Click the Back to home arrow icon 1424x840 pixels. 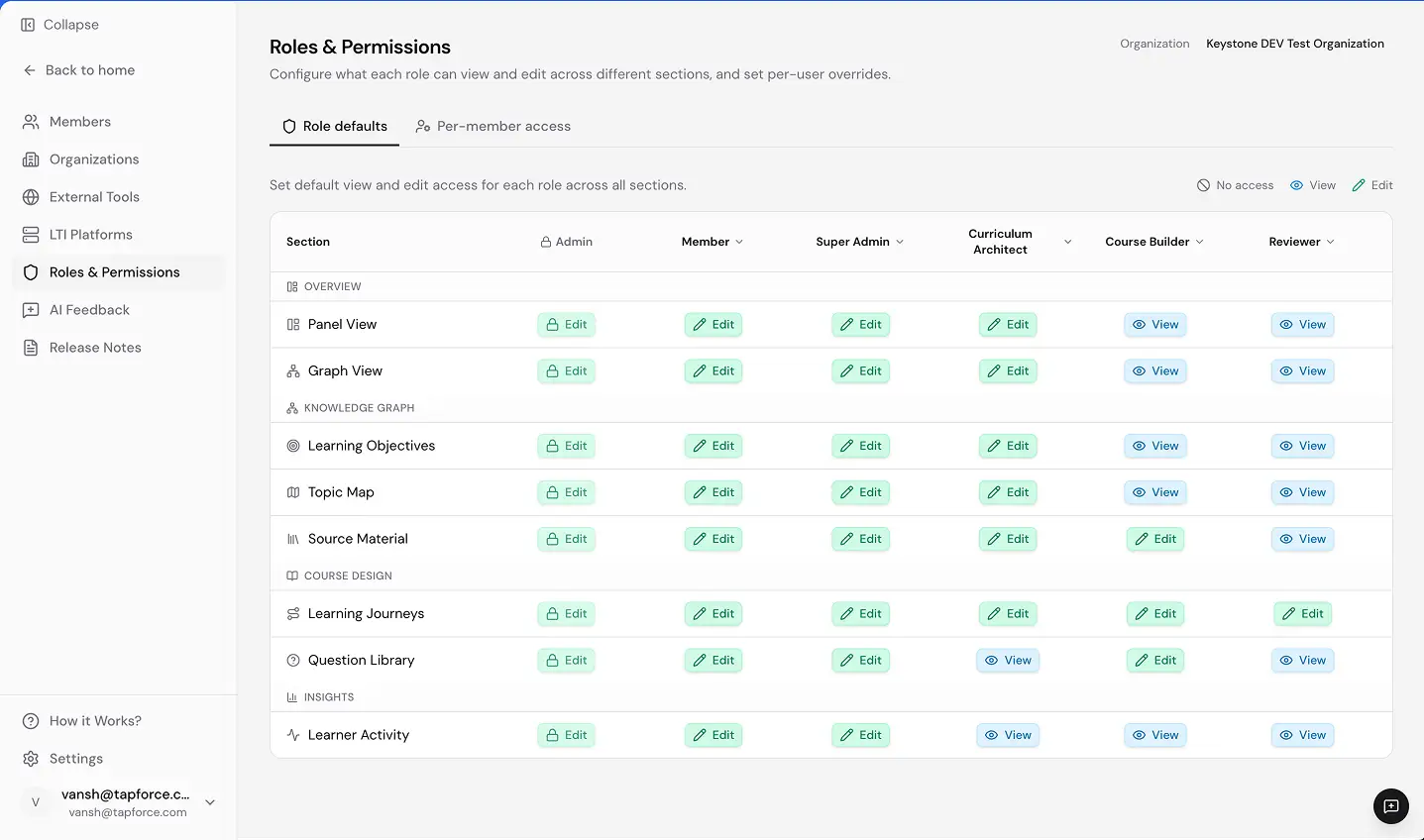point(30,70)
